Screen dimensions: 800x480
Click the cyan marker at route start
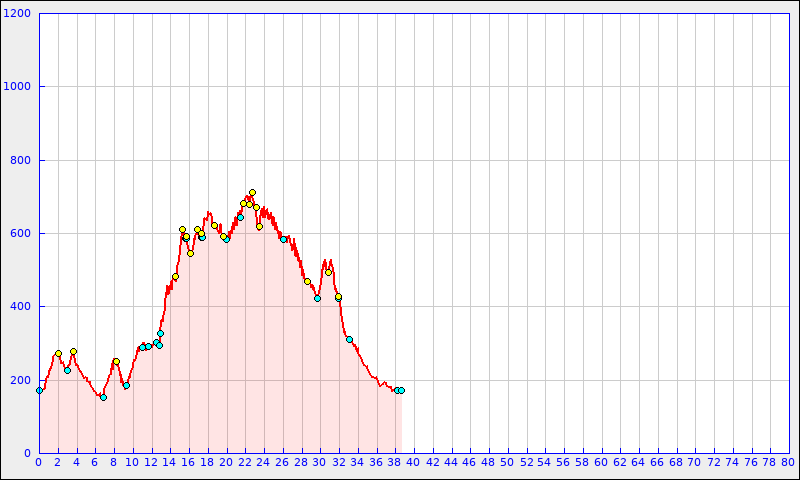coord(39,390)
